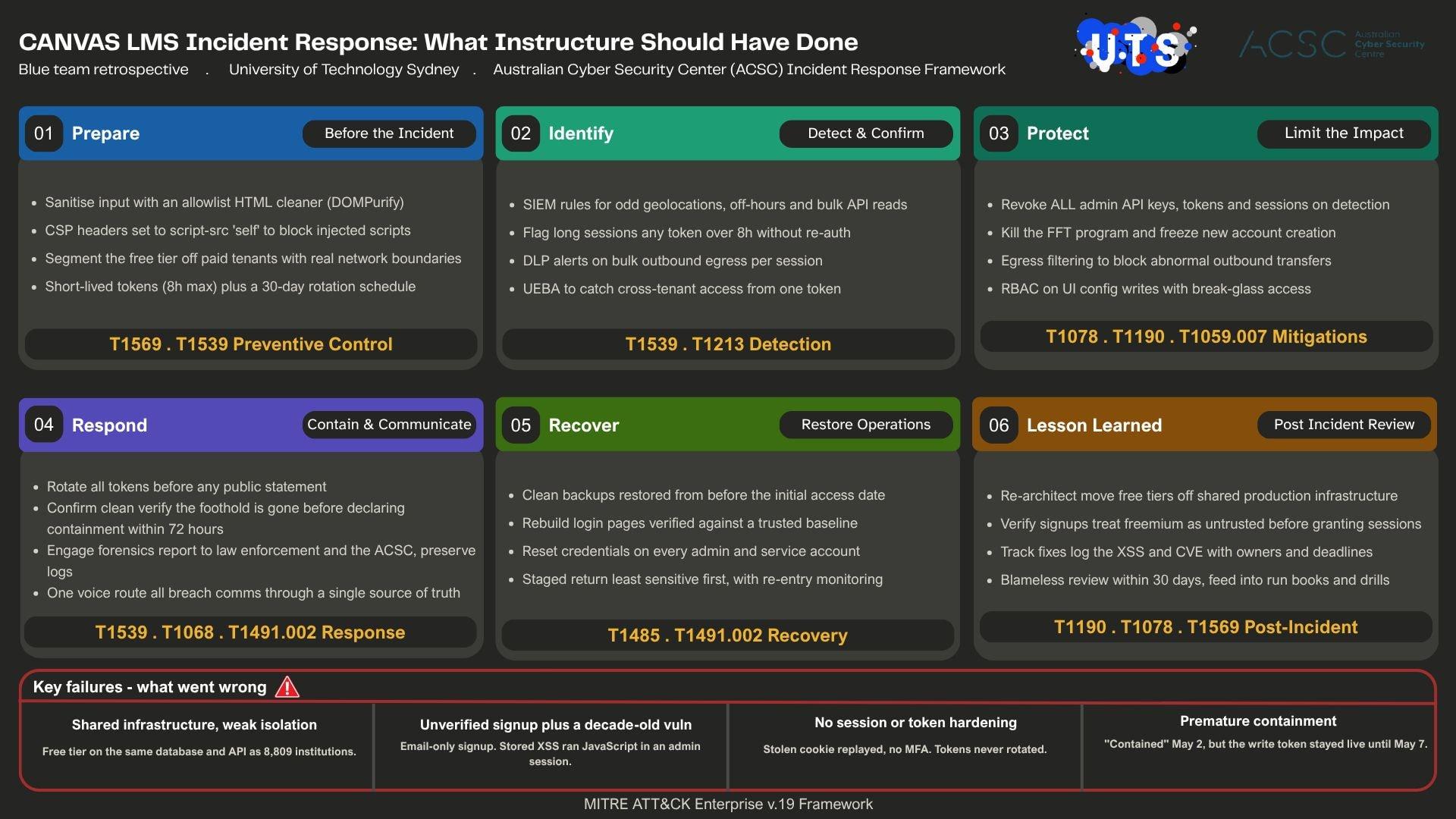Screen dimensions: 1456x819
Task: Click the Respond header title
Action: (x=109, y=425)
